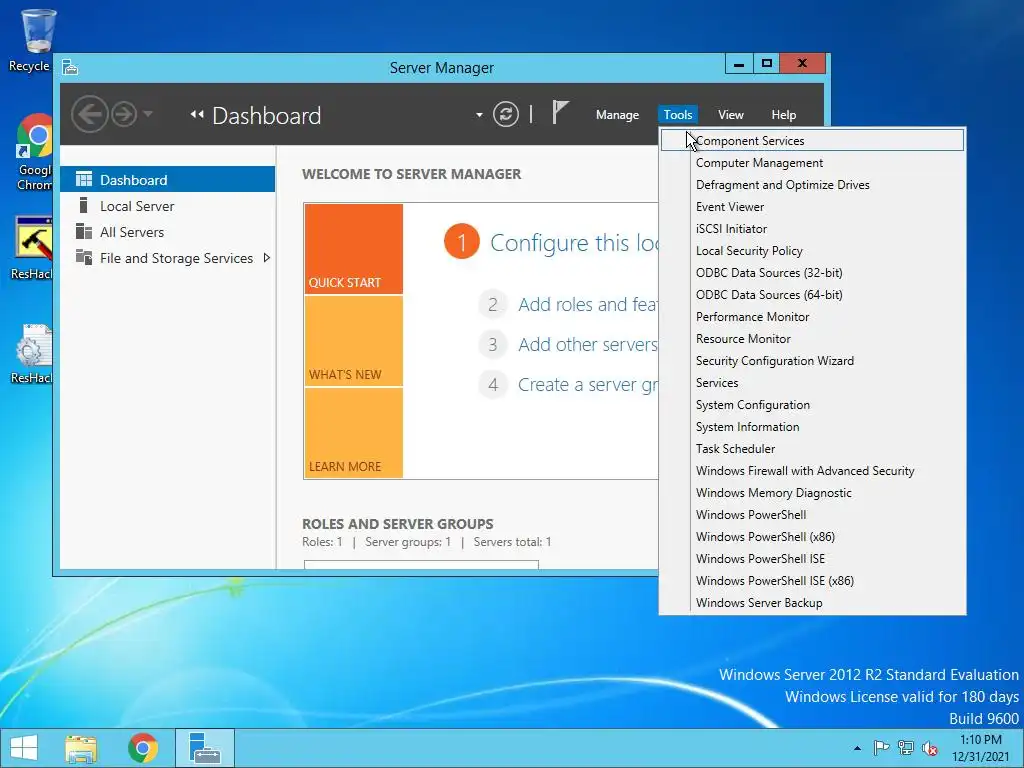The image size is (1024, 768).
Task: Open the navigation history dropdown arrow
Action: [148, 114]
